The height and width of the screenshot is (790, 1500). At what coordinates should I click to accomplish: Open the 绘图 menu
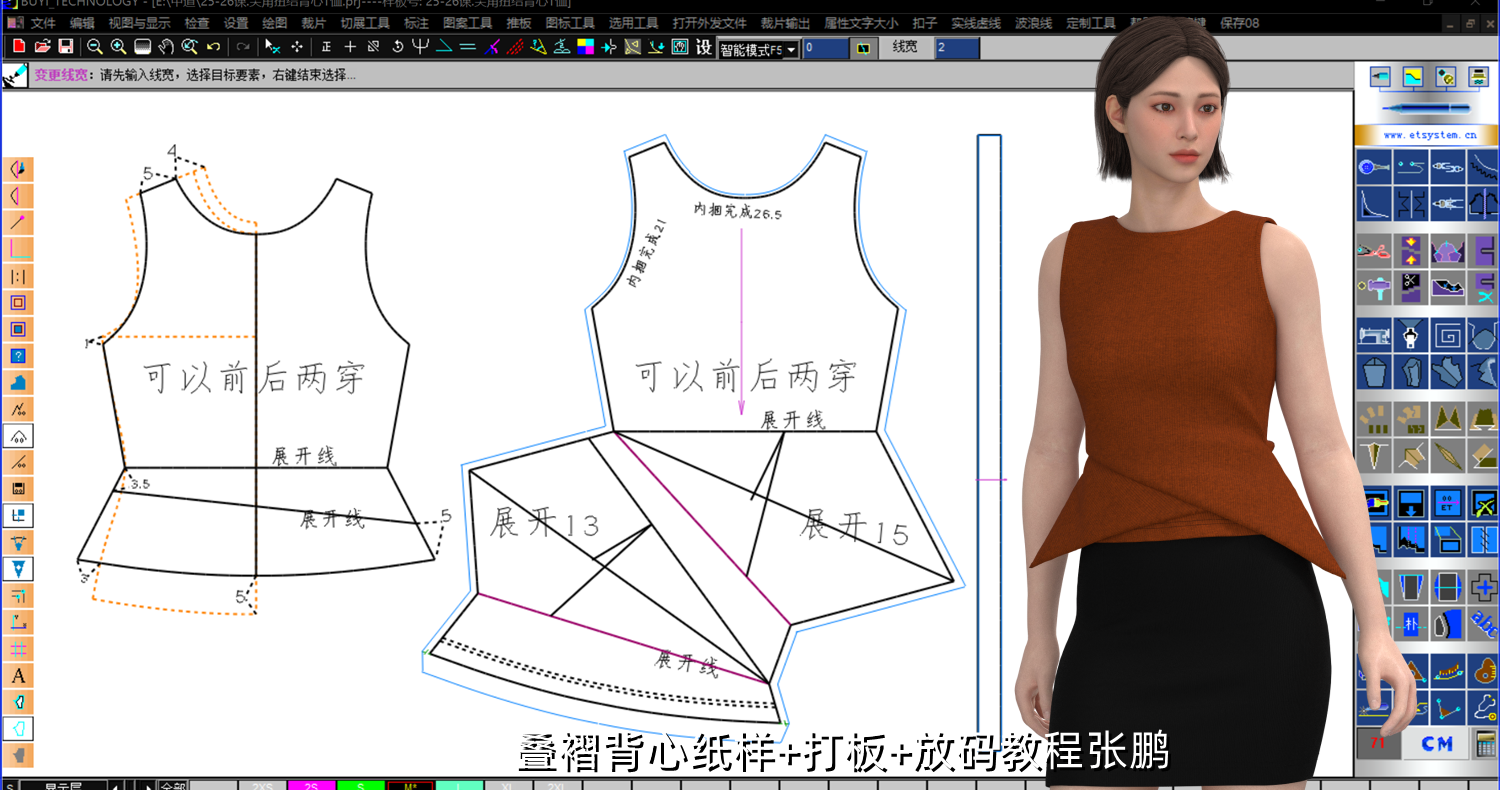(x=274, y=23)
